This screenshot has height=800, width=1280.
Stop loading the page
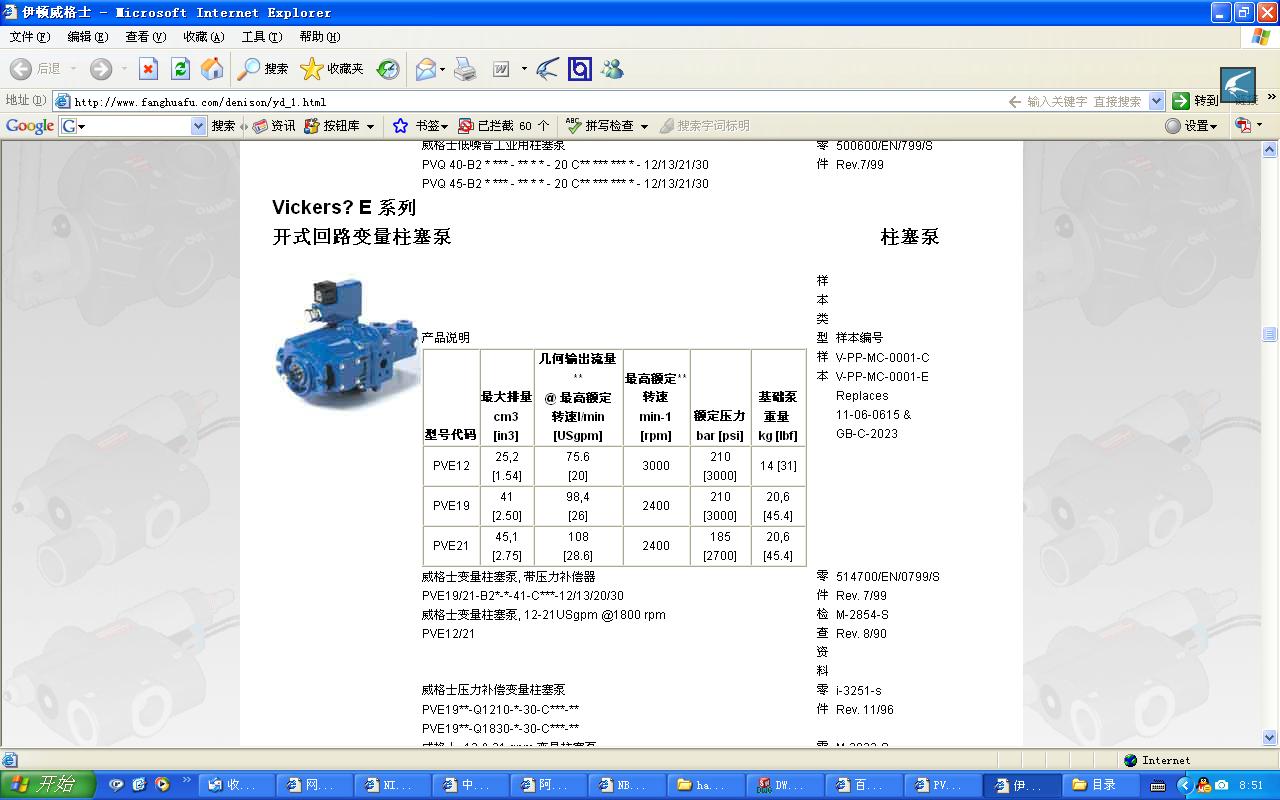tap(148, 69)
